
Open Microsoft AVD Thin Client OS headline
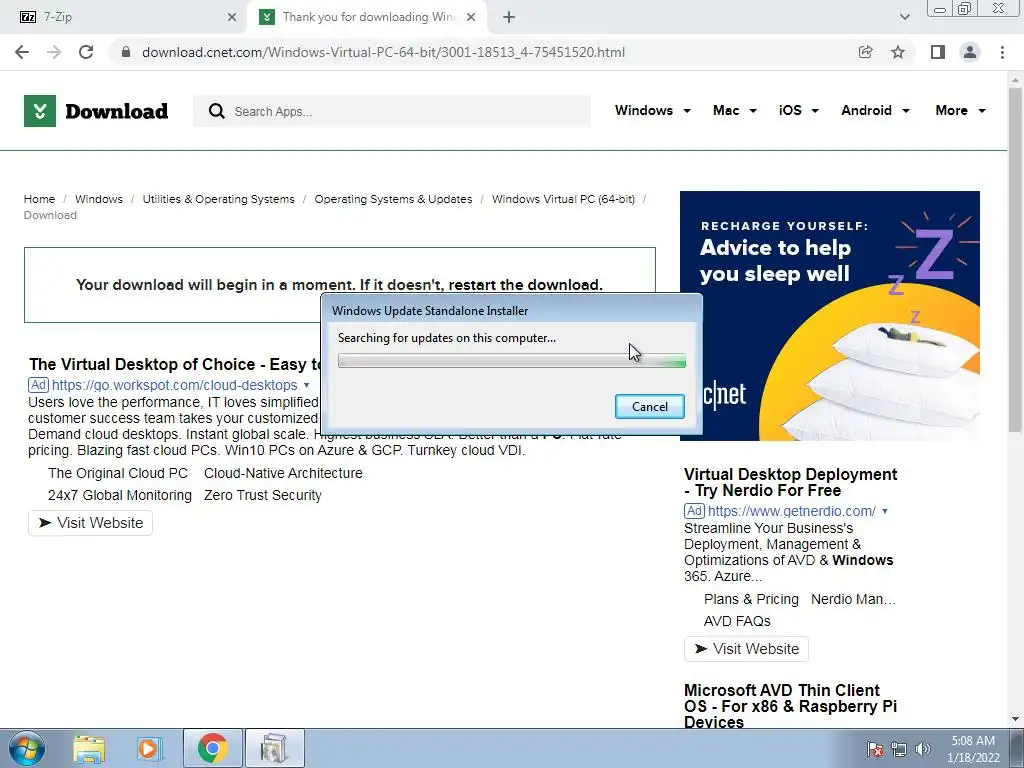tap(790, 706)
